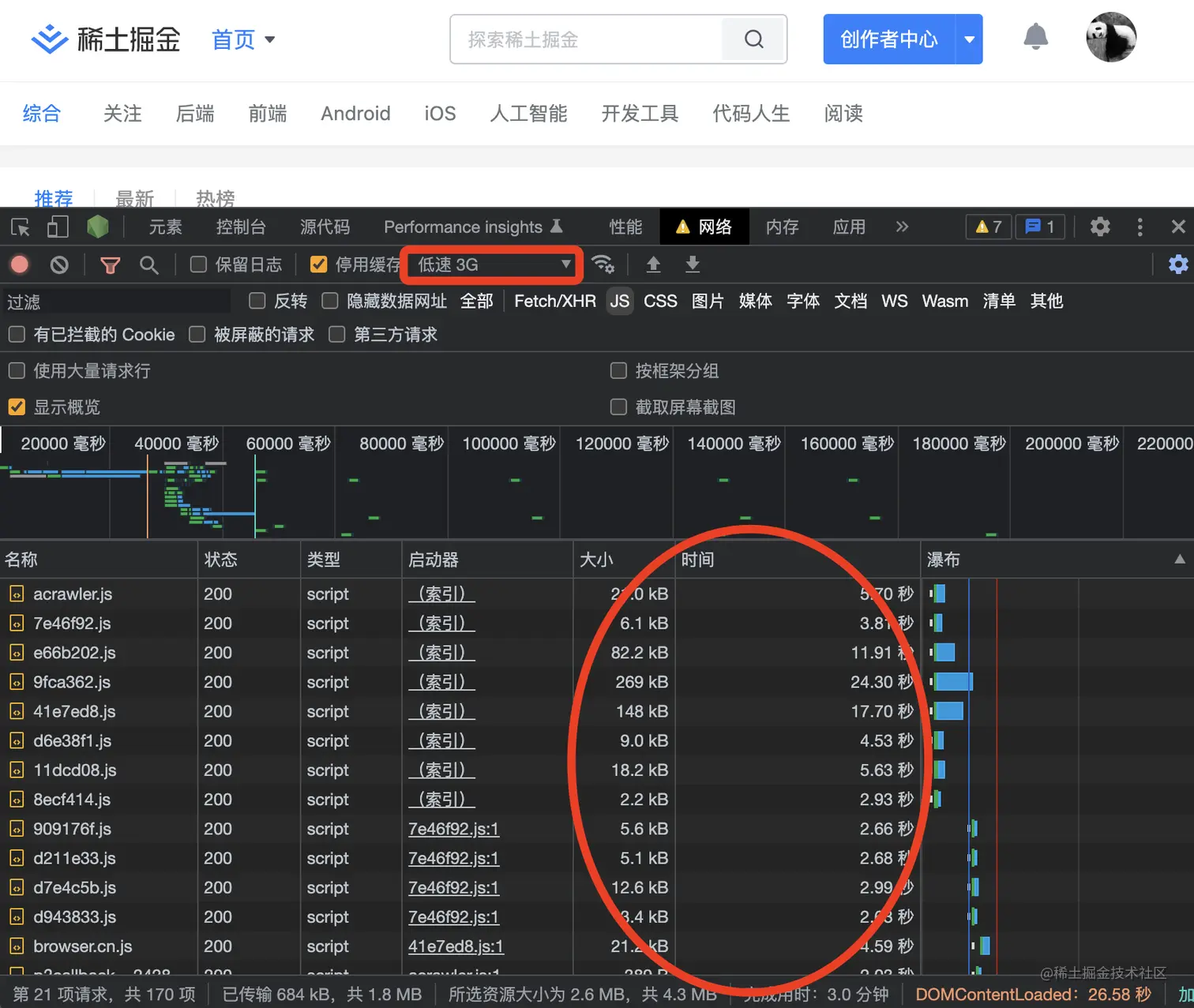Show more DevTools tabs chevron
The height and width of the screenshot is (1008, 1194).
902,227
